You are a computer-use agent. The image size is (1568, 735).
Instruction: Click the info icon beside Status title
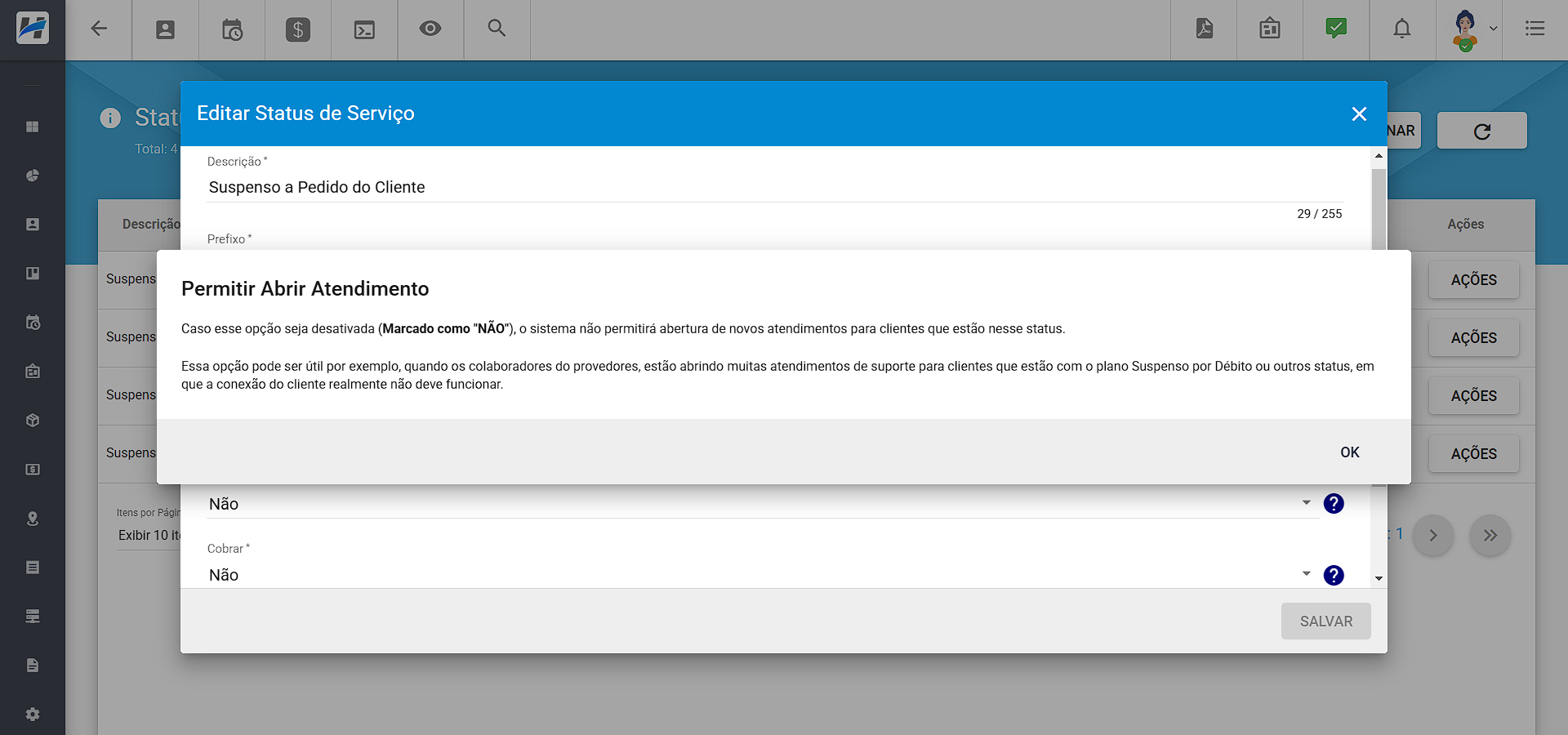tap(110, 118)
